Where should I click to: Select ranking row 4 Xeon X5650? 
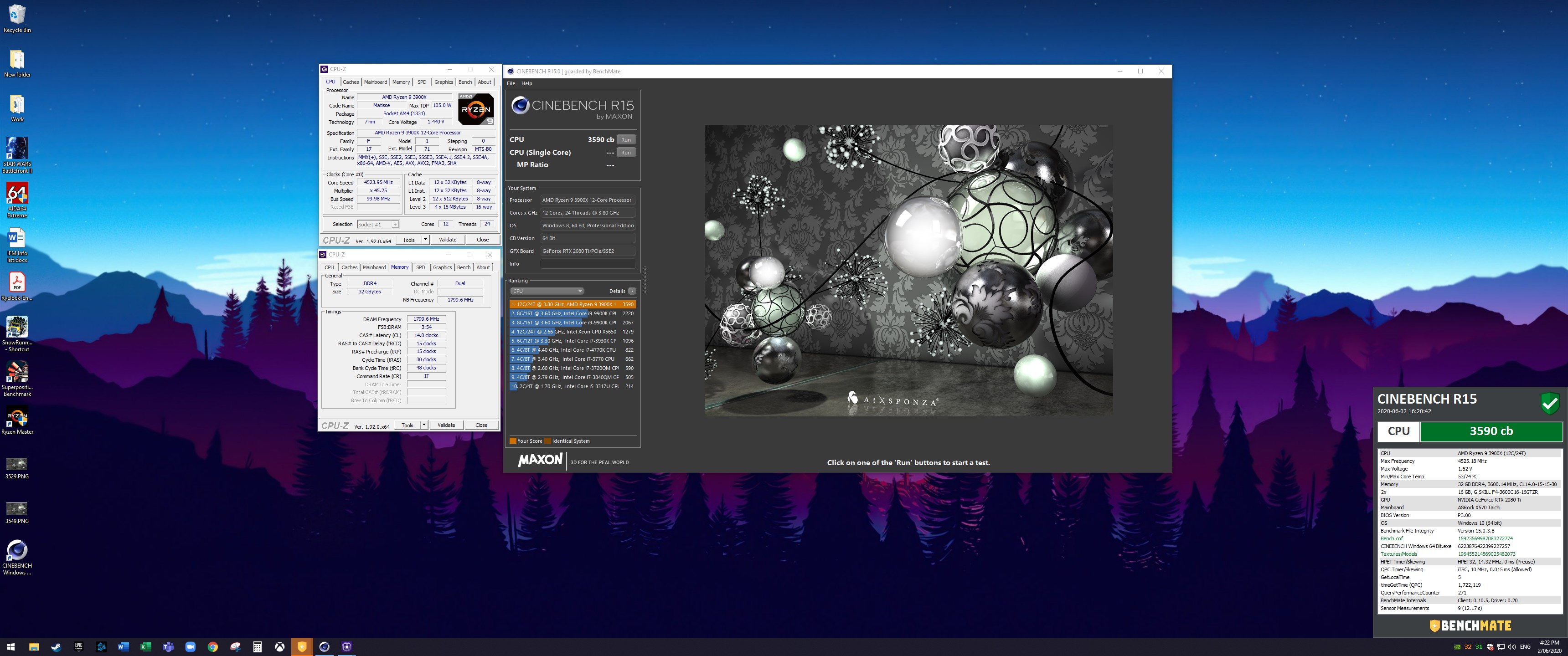(x=572, y=332)
